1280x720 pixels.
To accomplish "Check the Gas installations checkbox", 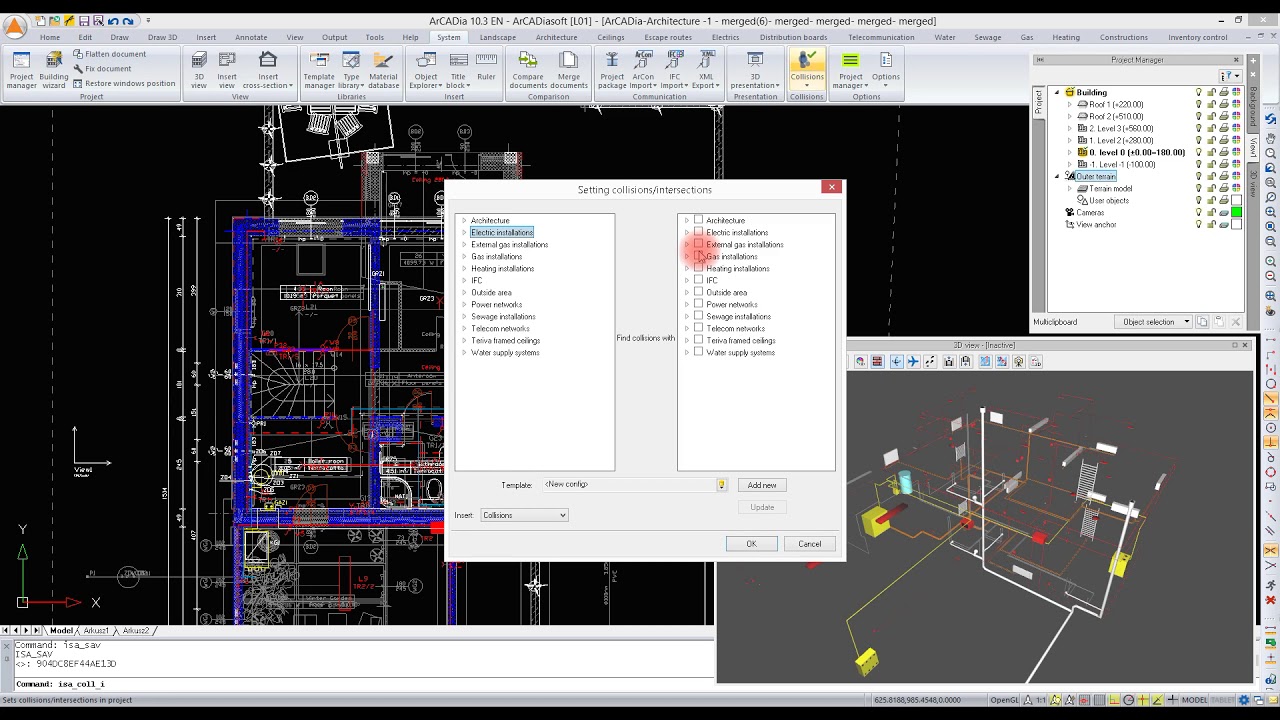I will point(698,256).
